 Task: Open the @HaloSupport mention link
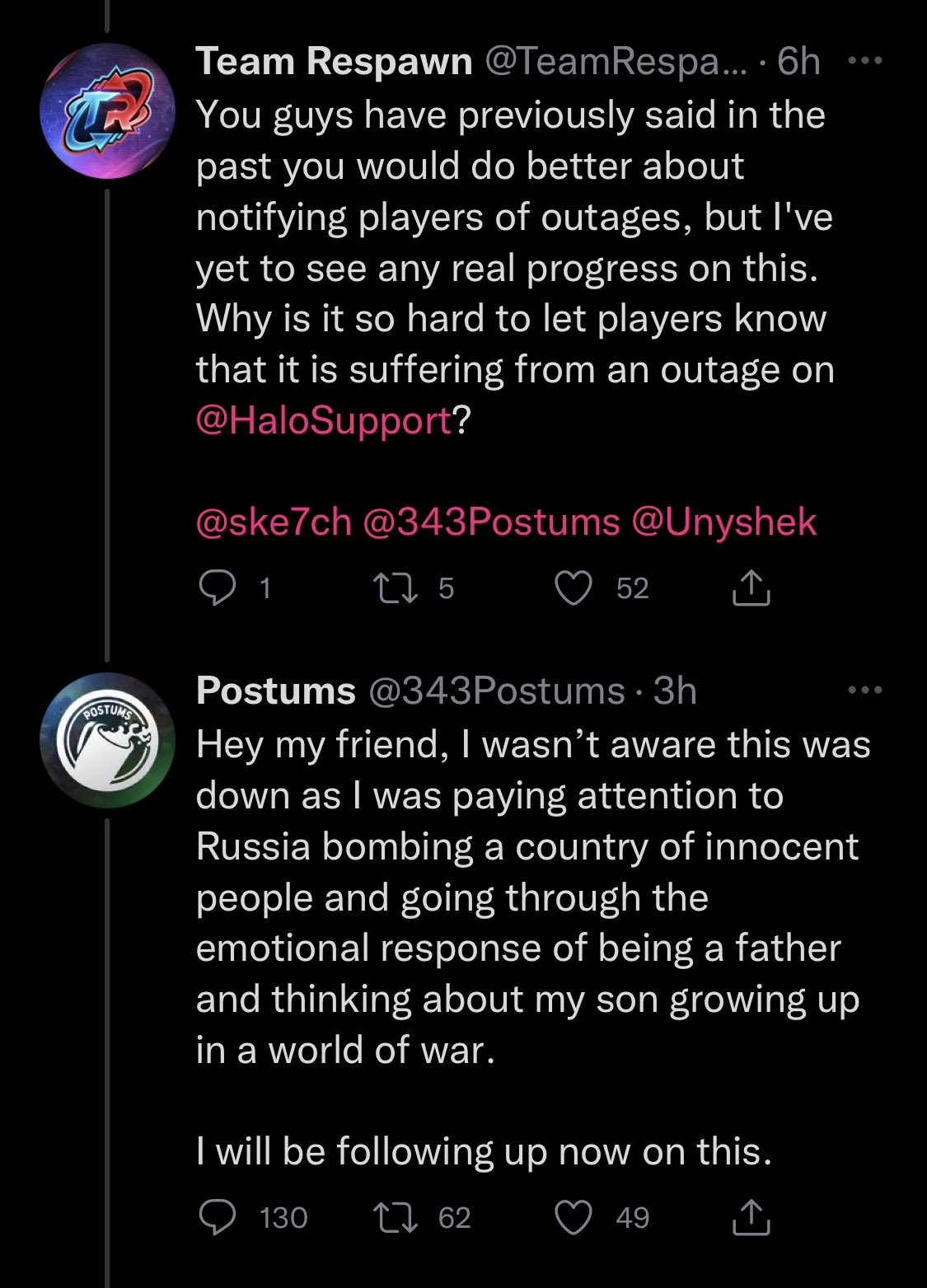[x=324, y=420]
